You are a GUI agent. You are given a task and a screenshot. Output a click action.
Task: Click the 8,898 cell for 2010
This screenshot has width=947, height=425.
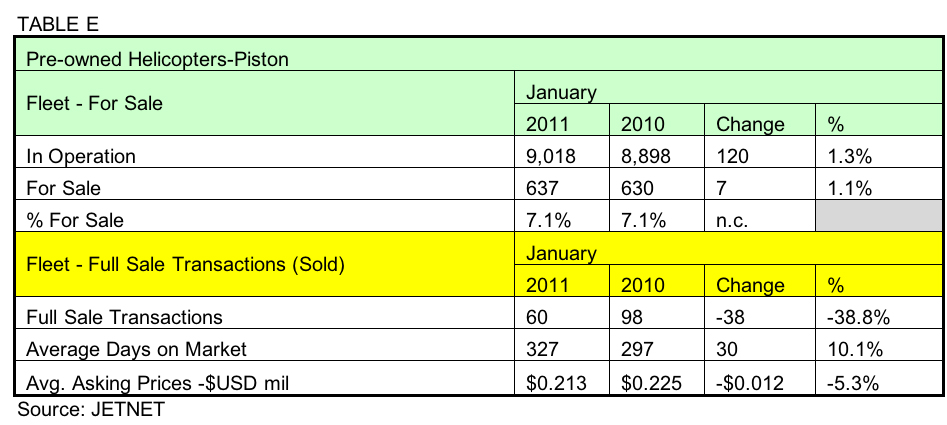tap(646, 156)
